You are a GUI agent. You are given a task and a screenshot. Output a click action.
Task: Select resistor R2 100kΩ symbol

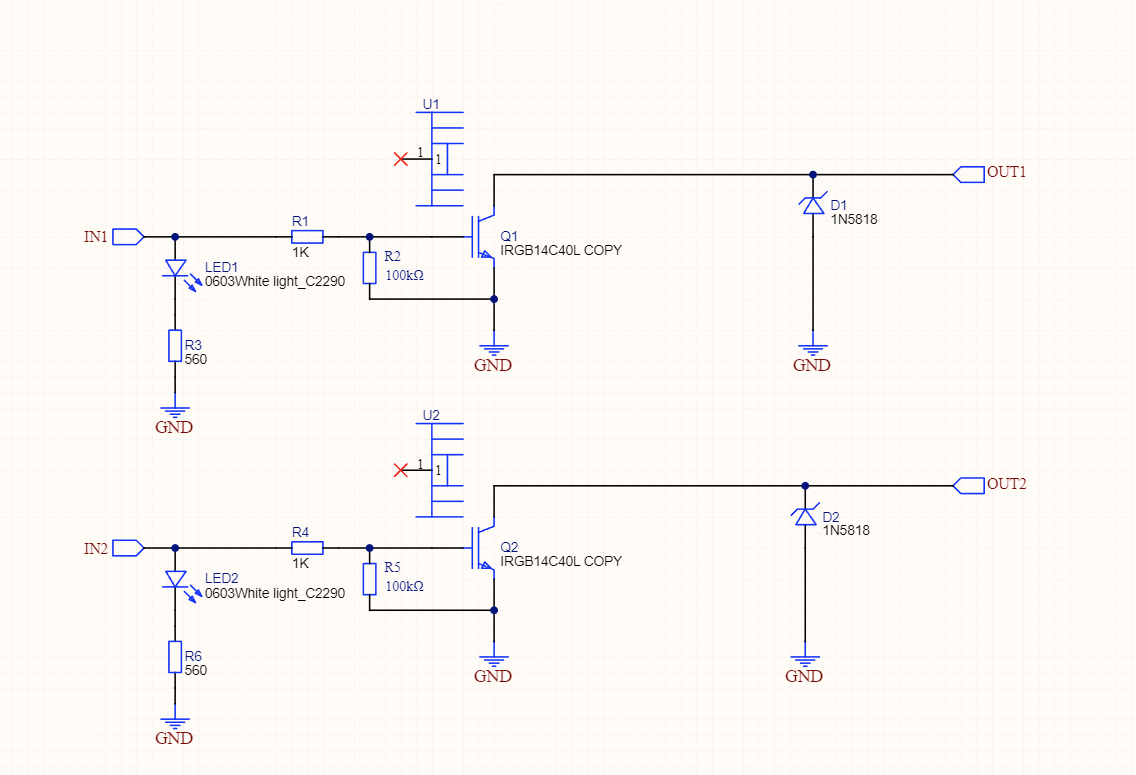click(x=369, y=268)
